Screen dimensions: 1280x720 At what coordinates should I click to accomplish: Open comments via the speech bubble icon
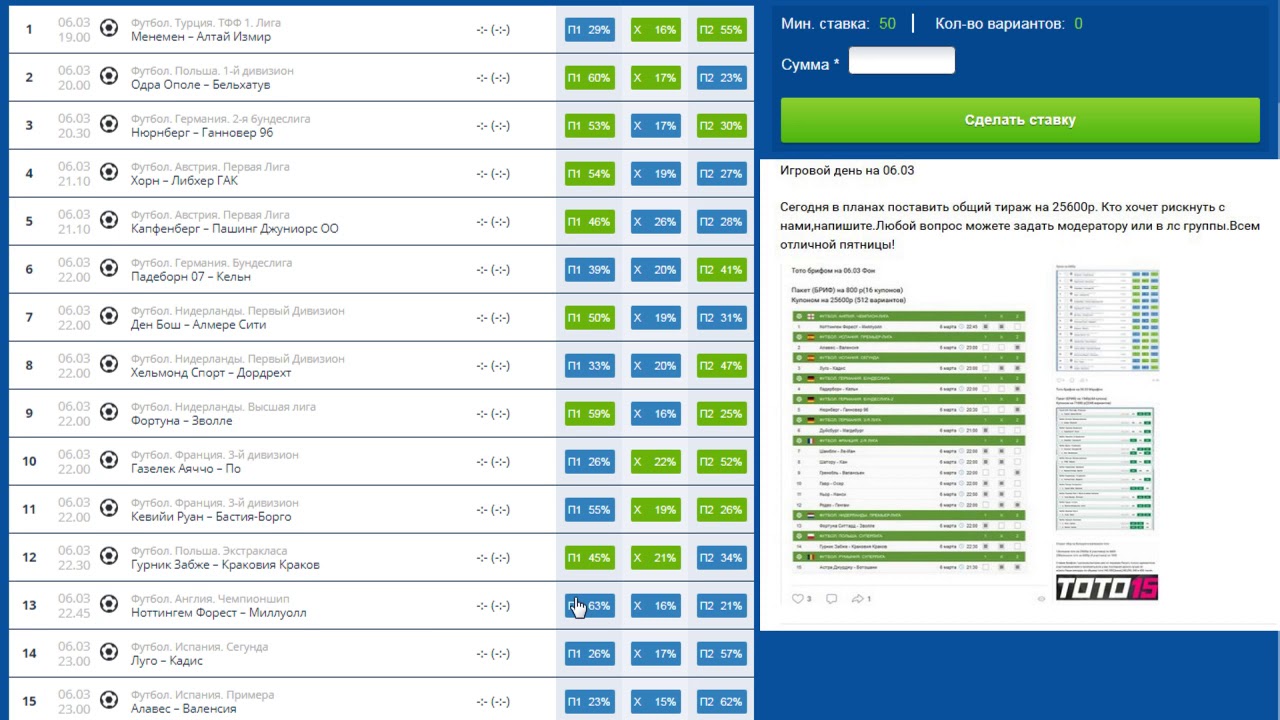click(x=831, y=598)
